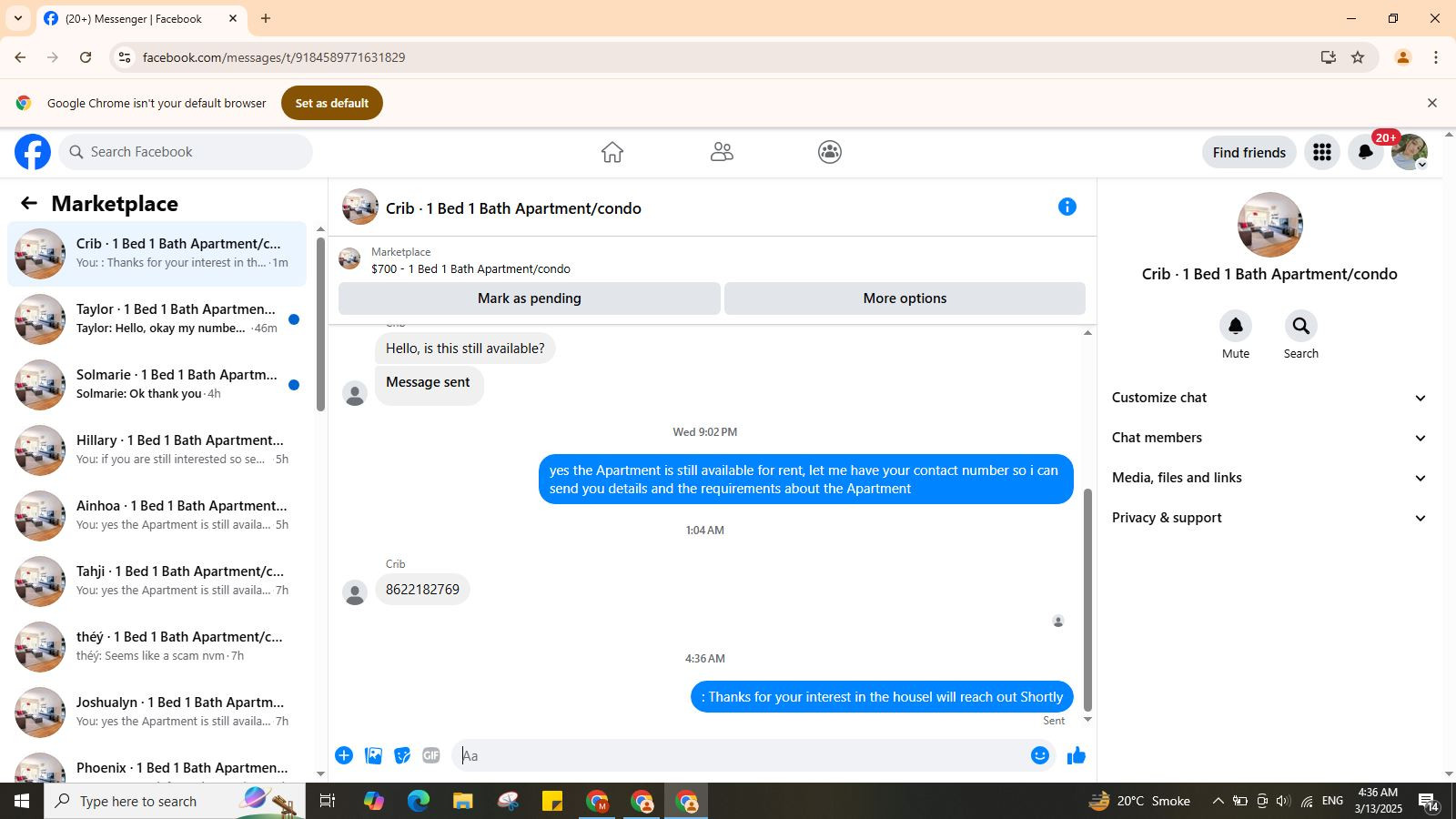Screen dimensions: 1456x819
Task: View site information icon in the address bar
Action: tap(125, 57)
